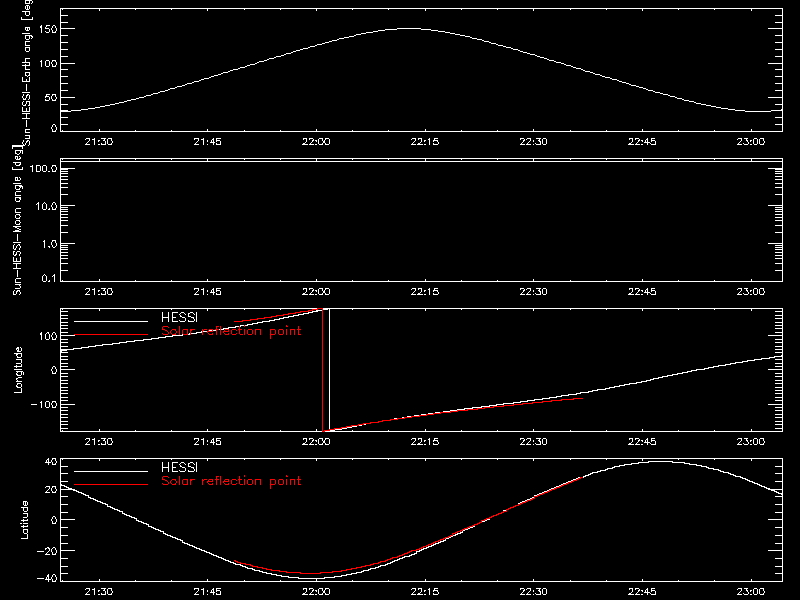Image resolution: width=800 pixels, height=600 pixels.
Task: Click the Longitude axis title
Action: click(x=18, y=370)
